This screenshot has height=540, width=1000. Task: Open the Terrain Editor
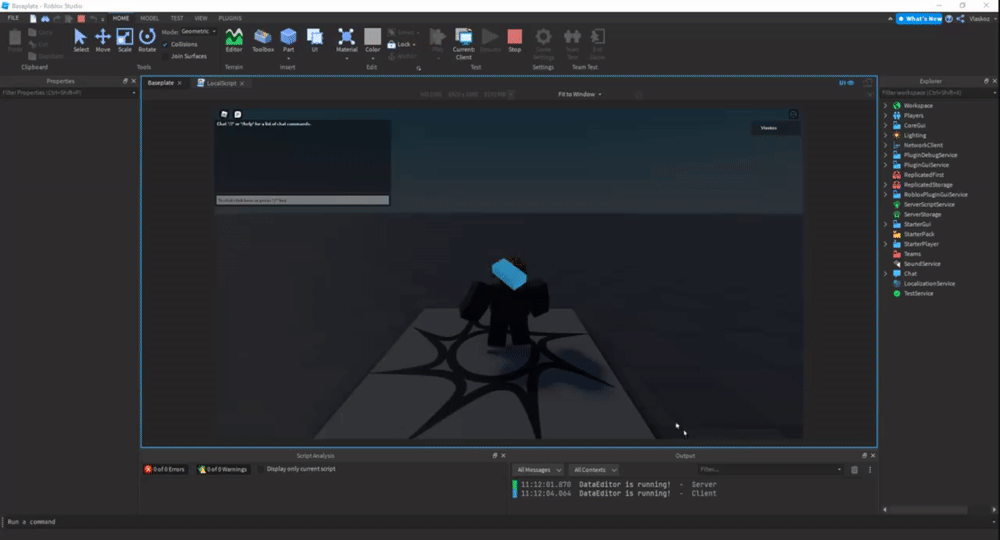[x=234, y=40]
